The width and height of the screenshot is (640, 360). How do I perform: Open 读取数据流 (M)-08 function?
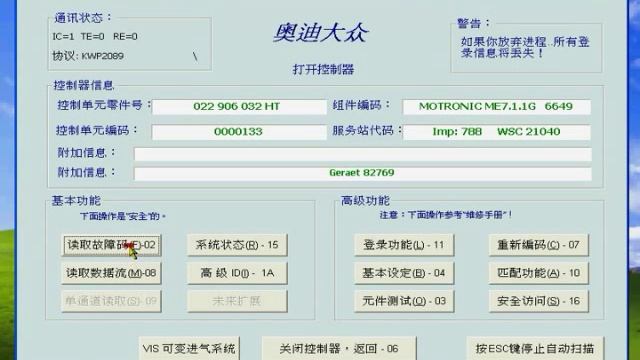pos(111,273)
